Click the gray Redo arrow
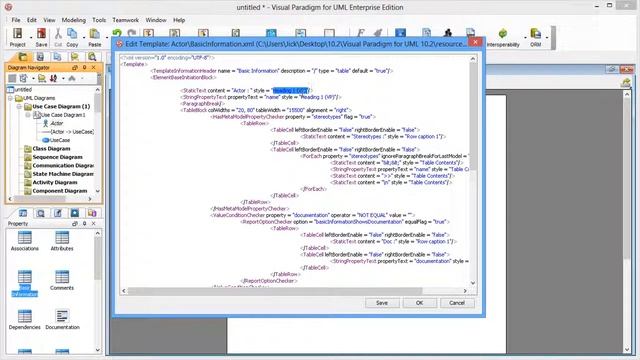Image resolution: width=640 pixels, height=360 pixels. pyautogui.click(x=131, y=33)
